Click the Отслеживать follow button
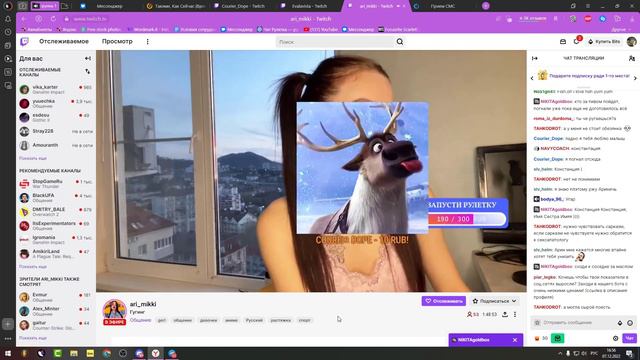Image resolution: width=640 pixels, height=360 pixels. (444, 301)
